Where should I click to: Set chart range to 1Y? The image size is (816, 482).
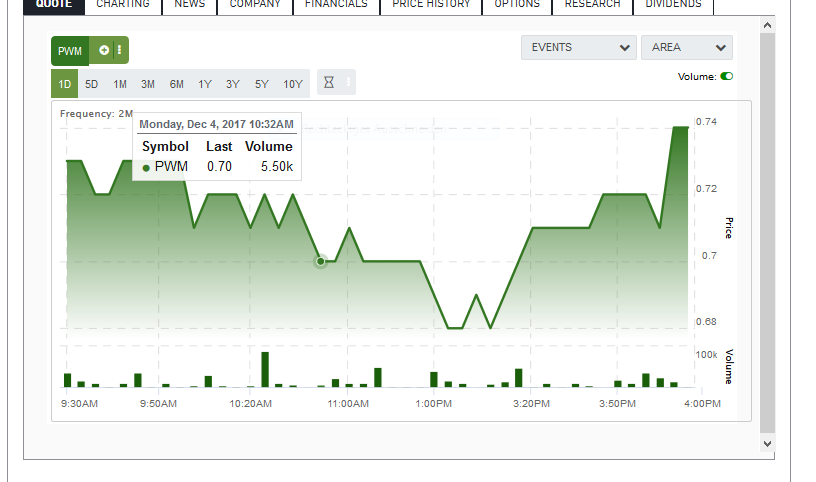point(205,84)
